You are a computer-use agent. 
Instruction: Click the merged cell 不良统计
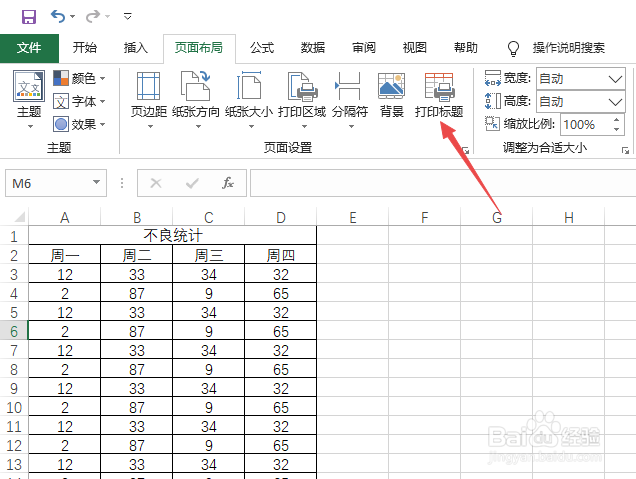172,236
